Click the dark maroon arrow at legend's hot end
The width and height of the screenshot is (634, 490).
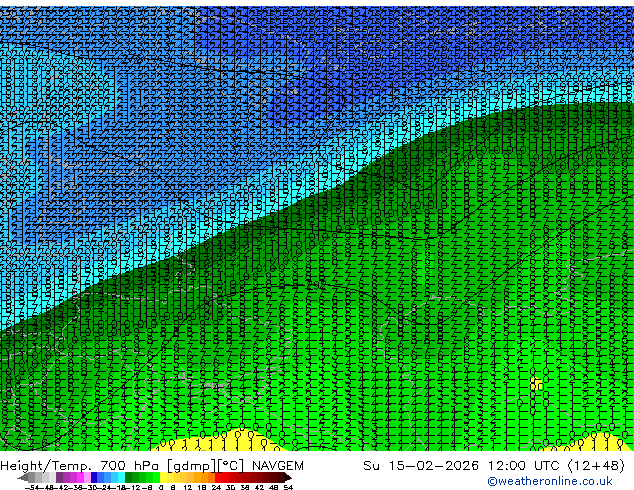287,477
